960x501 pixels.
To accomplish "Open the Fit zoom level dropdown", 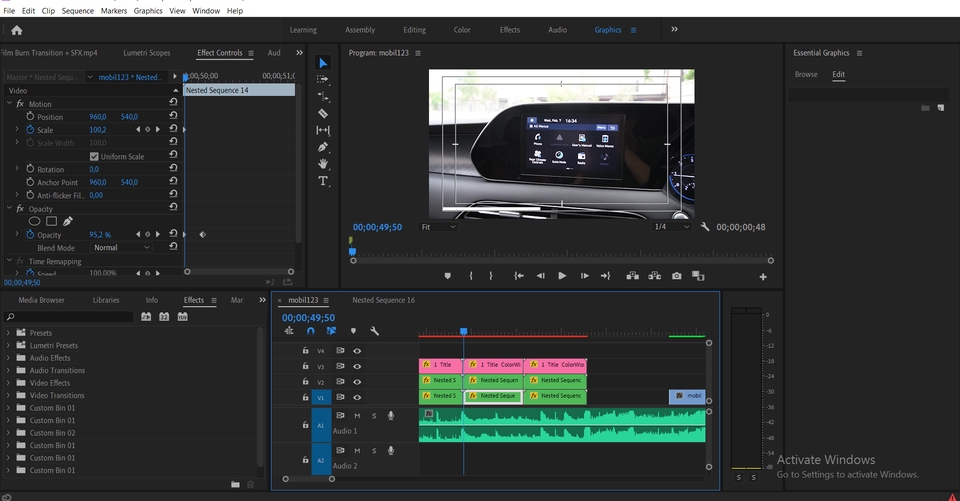I will point(438,227).
